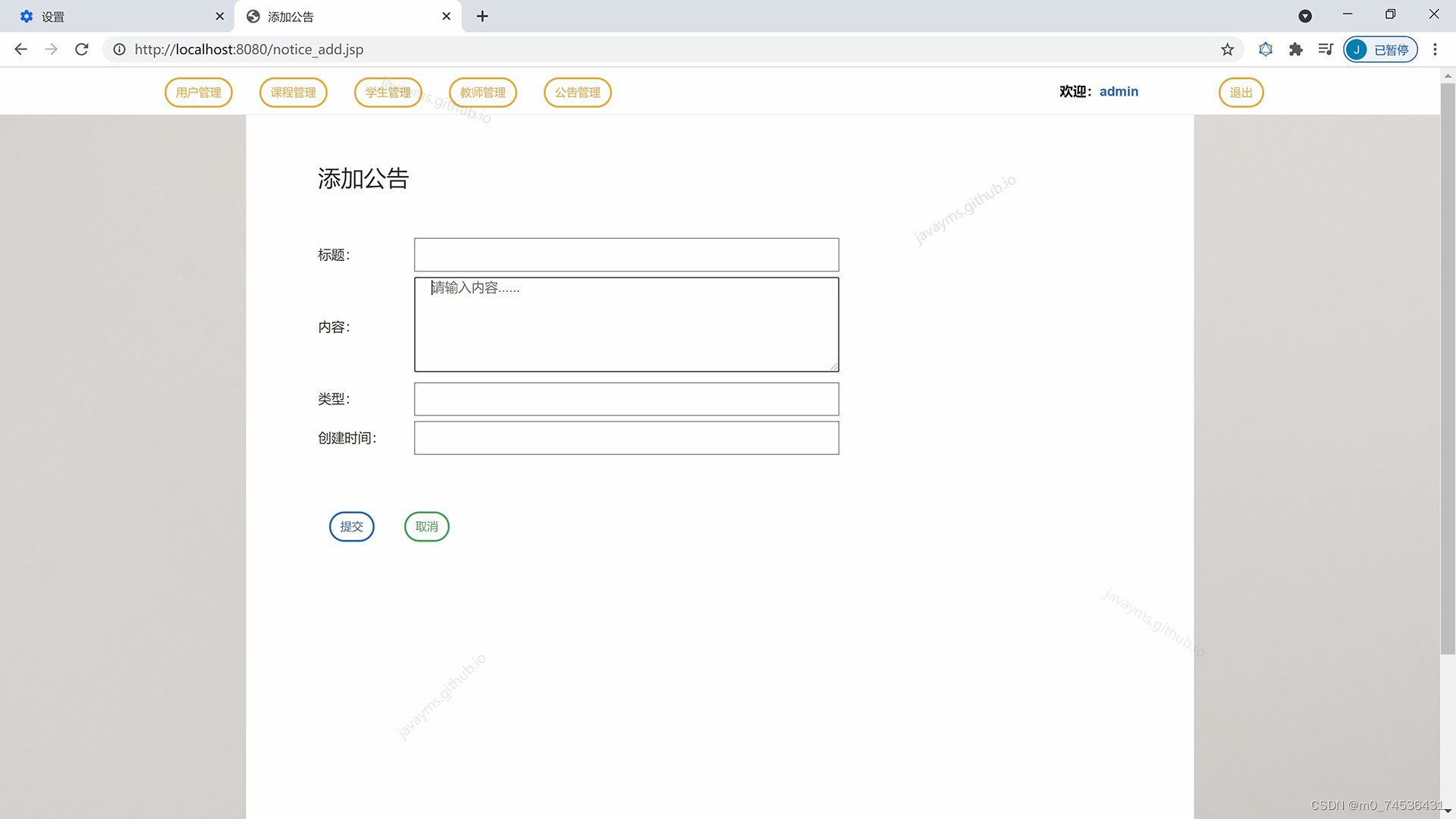Screen dimensions: 1456x819
Task: Close the 添加公告 tab
Action: coord(447,16)
